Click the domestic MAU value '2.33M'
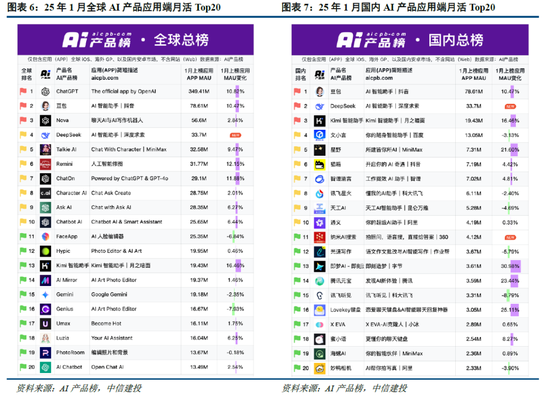The image size is (550, 398). 474,368
